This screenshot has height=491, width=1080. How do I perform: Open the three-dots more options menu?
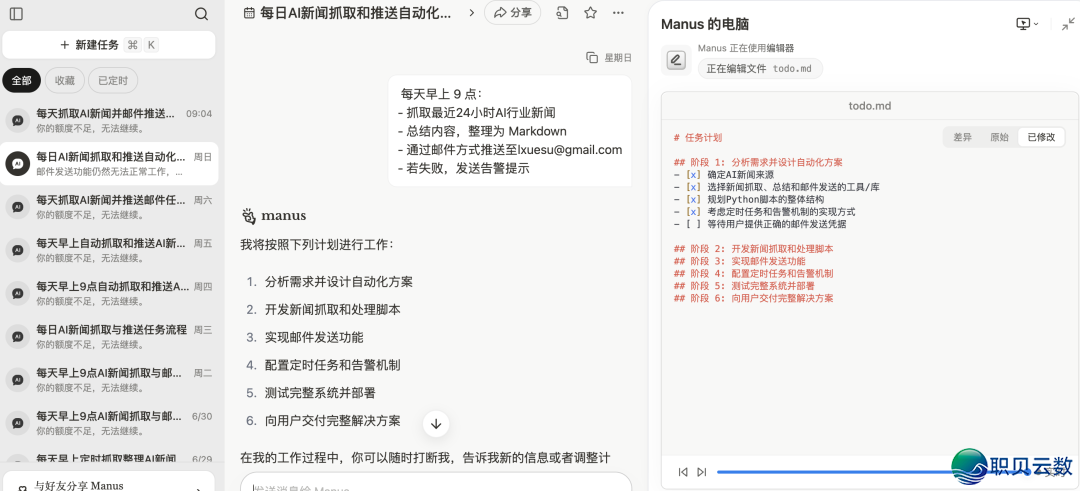pyautogui.click(x=618, y=13)
